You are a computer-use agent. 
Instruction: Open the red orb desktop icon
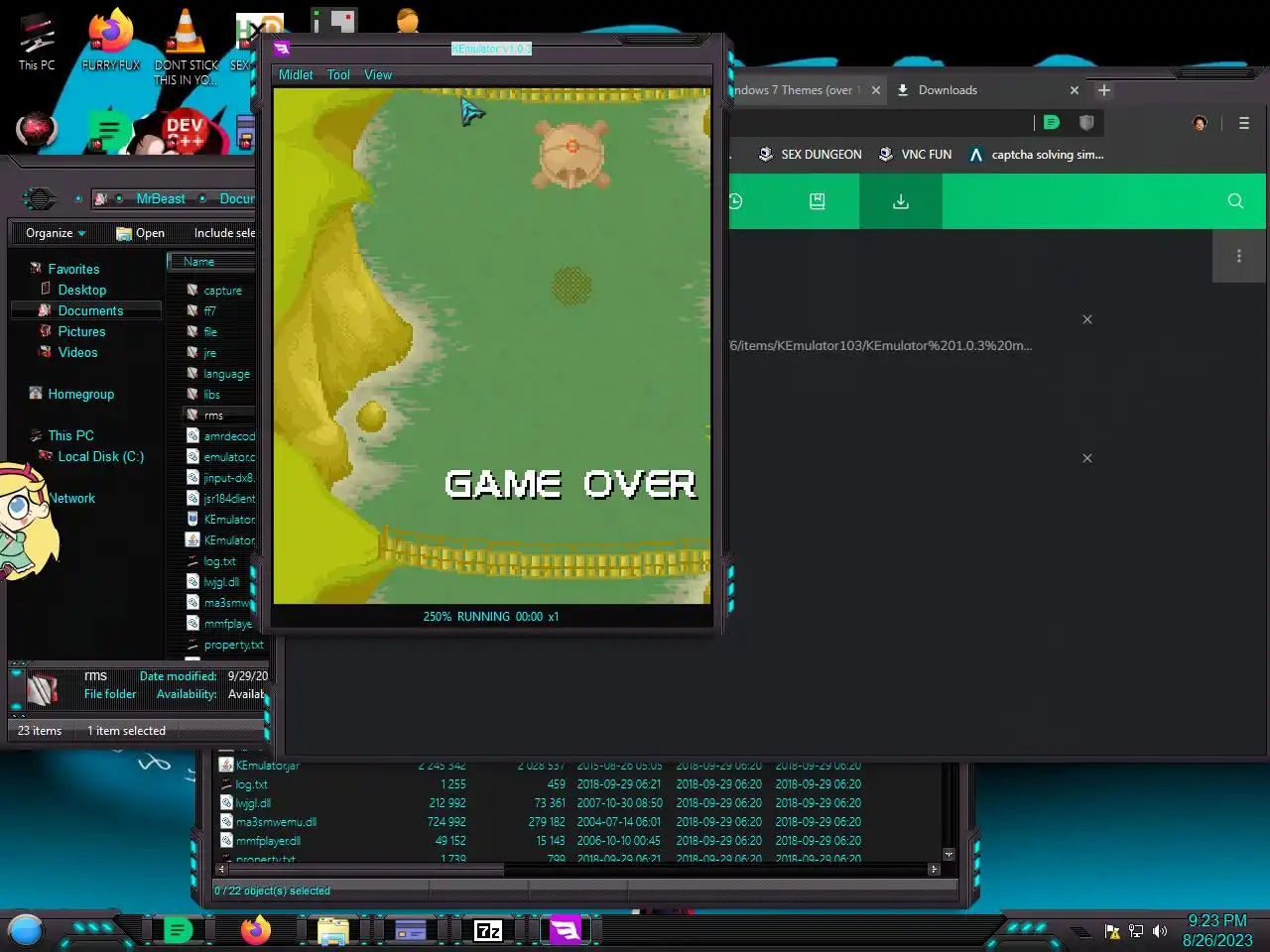tap(37, 129)
